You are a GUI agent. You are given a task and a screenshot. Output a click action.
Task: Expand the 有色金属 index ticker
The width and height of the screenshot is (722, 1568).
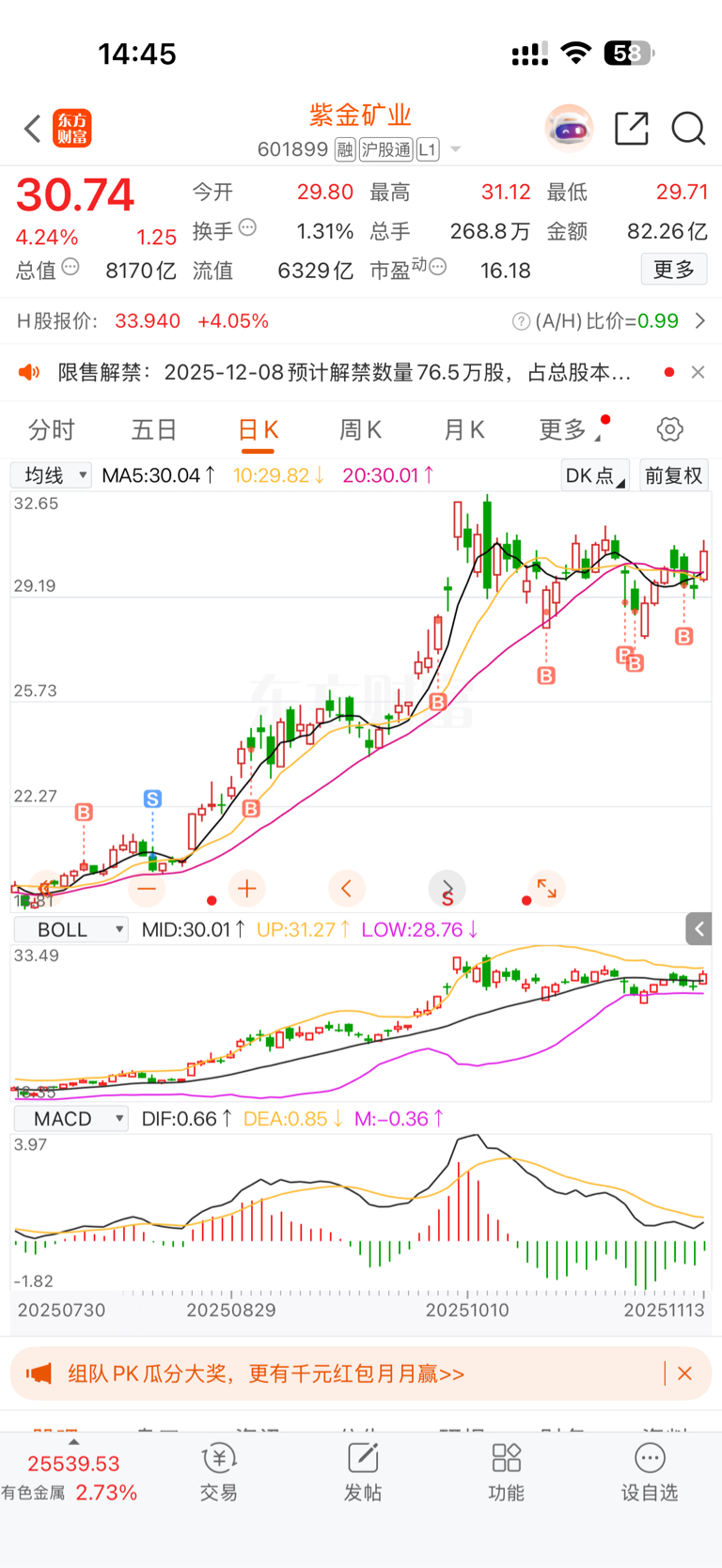tap(73, 1442)
